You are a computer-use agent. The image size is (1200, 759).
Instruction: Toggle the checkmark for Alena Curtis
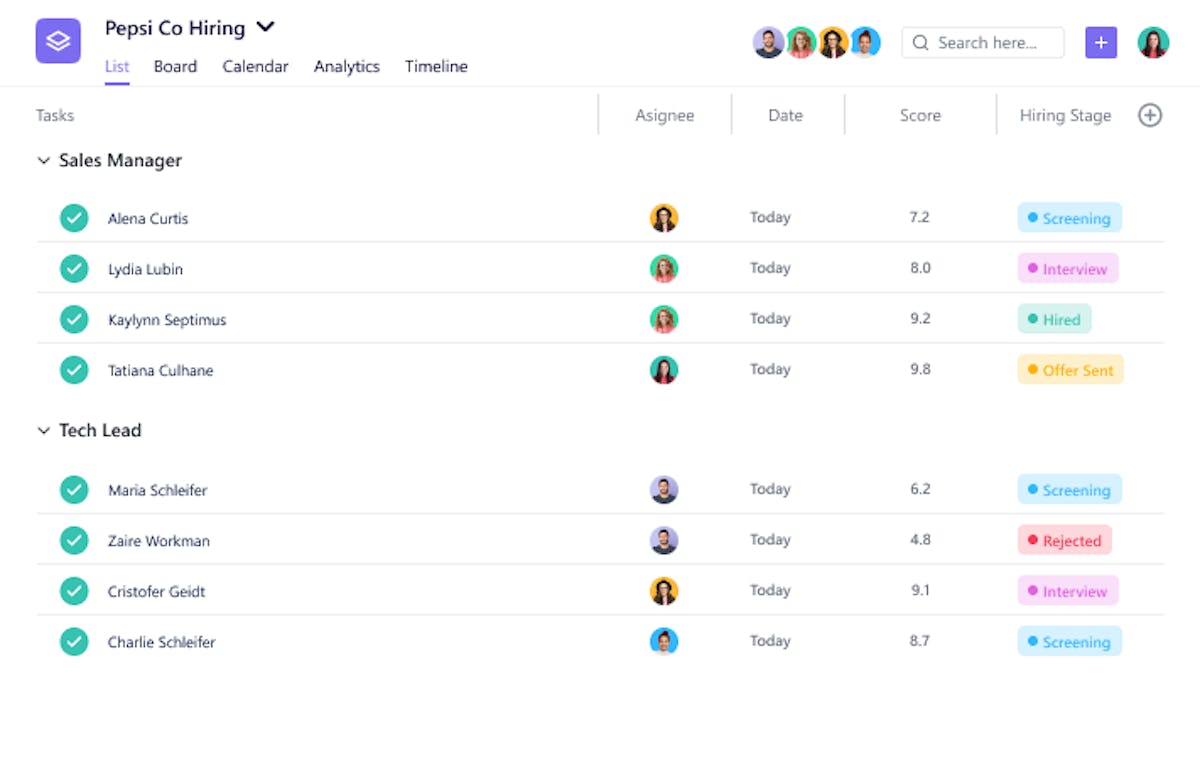point(74,218)
